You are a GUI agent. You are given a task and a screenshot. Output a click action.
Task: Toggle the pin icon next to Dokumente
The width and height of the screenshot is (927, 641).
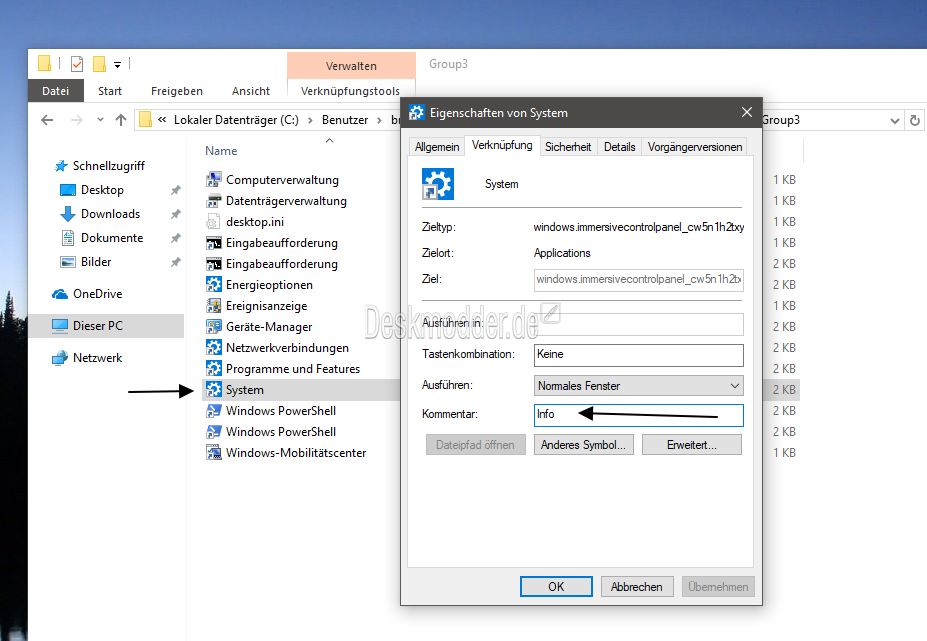176,238
